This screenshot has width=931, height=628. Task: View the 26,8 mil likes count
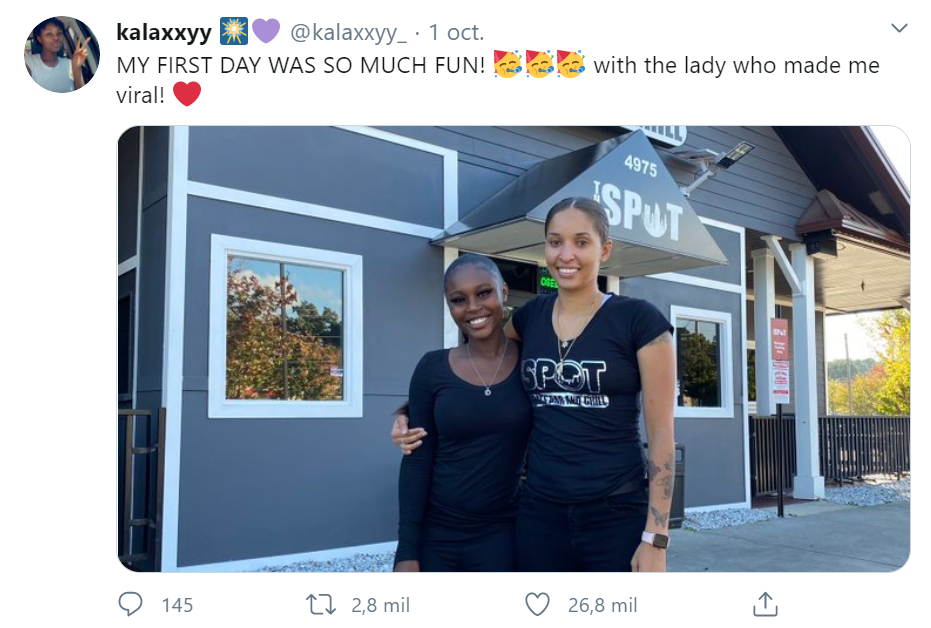(603, 605)
